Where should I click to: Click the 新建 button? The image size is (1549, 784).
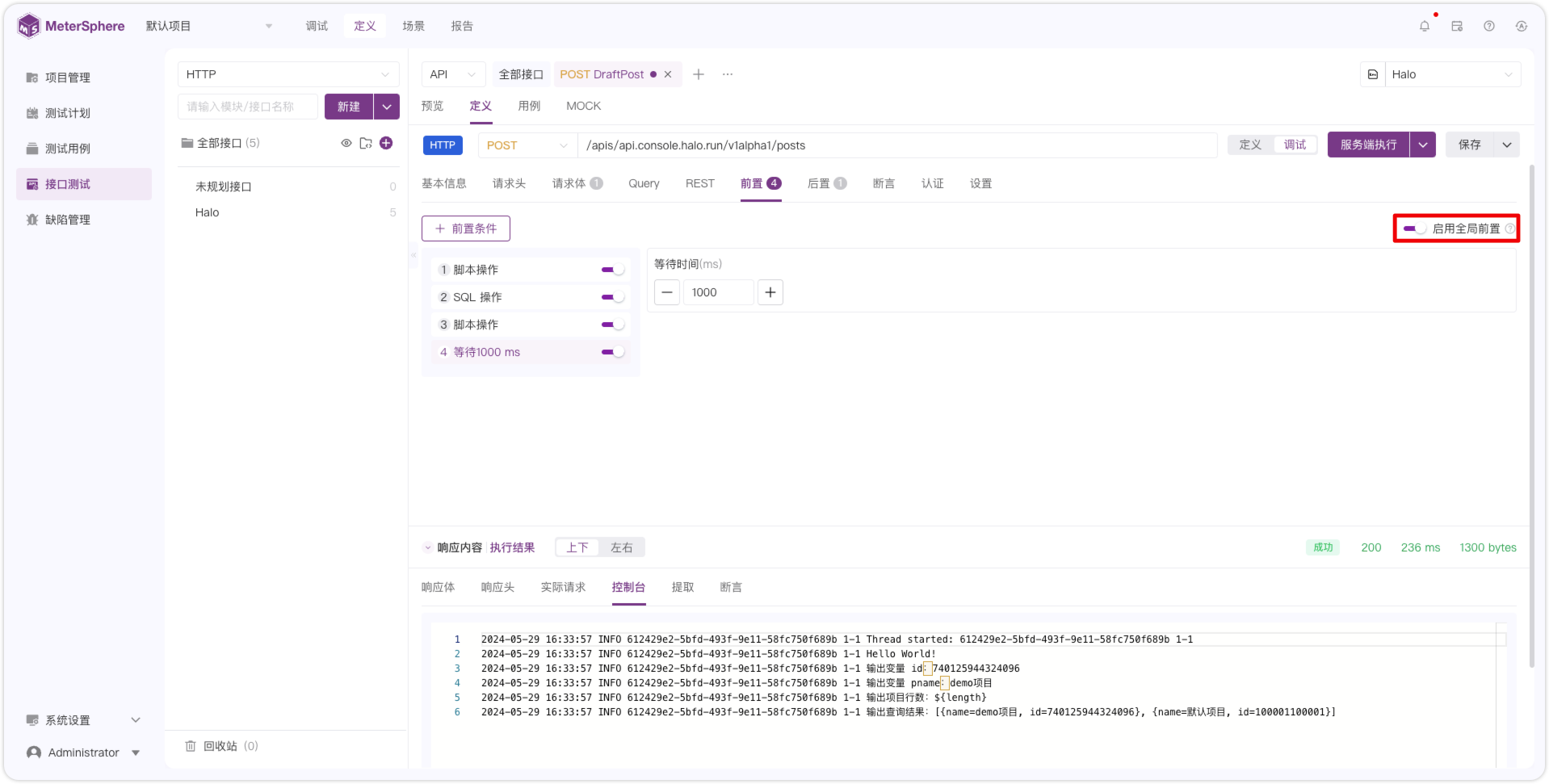349,107
